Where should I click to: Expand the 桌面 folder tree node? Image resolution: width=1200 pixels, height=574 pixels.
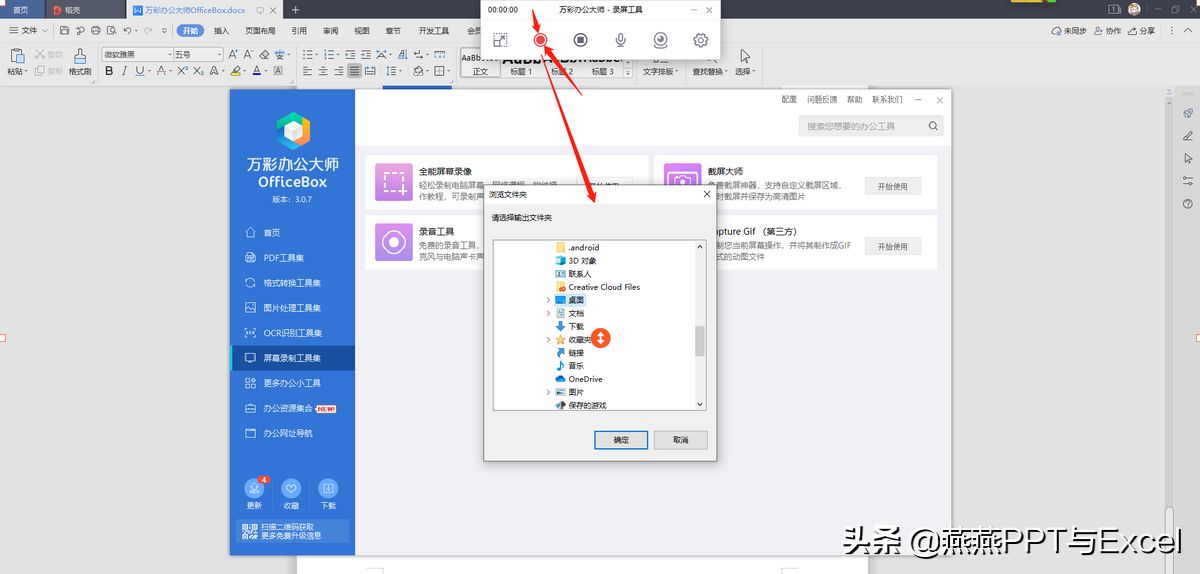[x=548, y=300]
